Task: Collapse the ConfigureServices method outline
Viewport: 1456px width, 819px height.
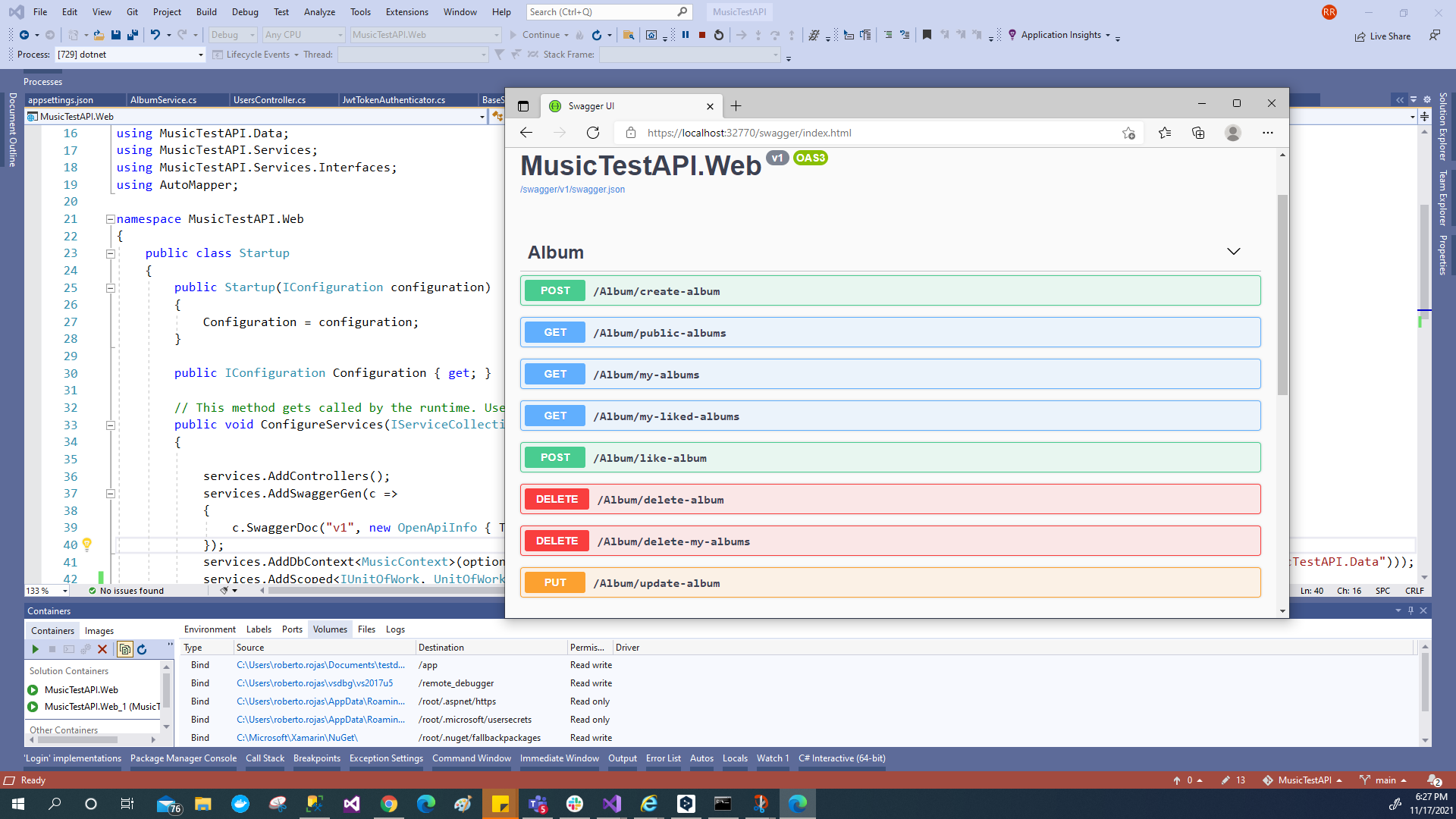Action: [x=110, y=425]
